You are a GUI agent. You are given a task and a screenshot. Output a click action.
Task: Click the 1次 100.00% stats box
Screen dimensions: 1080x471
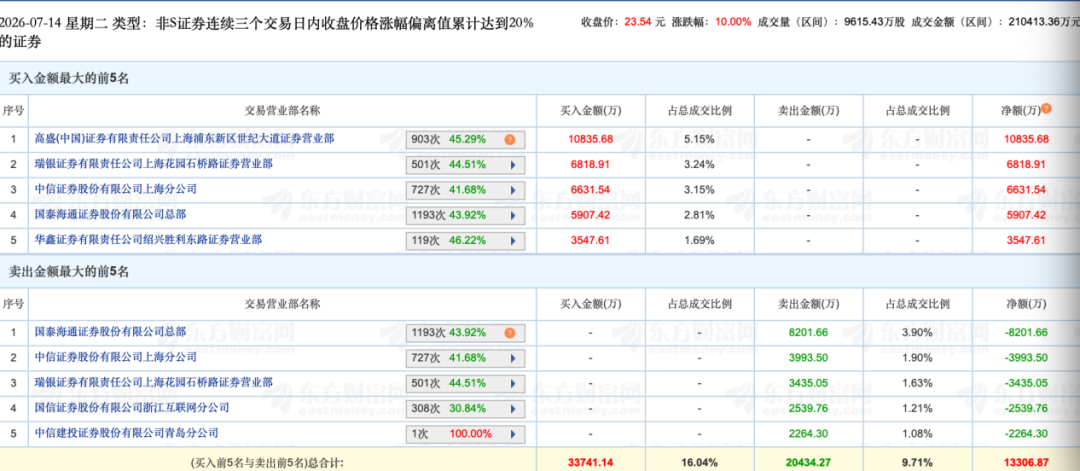[x=466, y=435]
